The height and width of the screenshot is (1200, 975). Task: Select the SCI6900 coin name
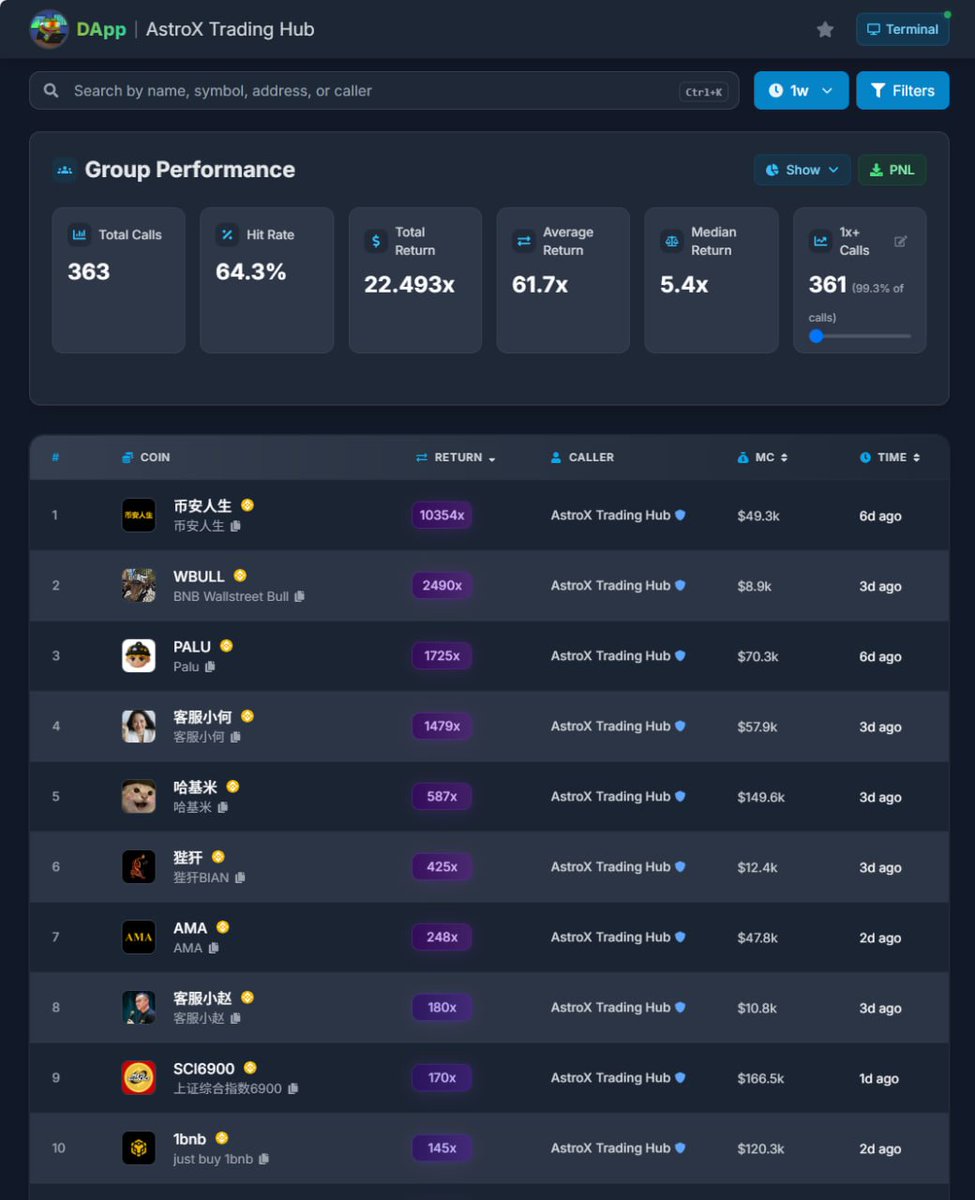pyautogui.click(x=204, y=1068)
